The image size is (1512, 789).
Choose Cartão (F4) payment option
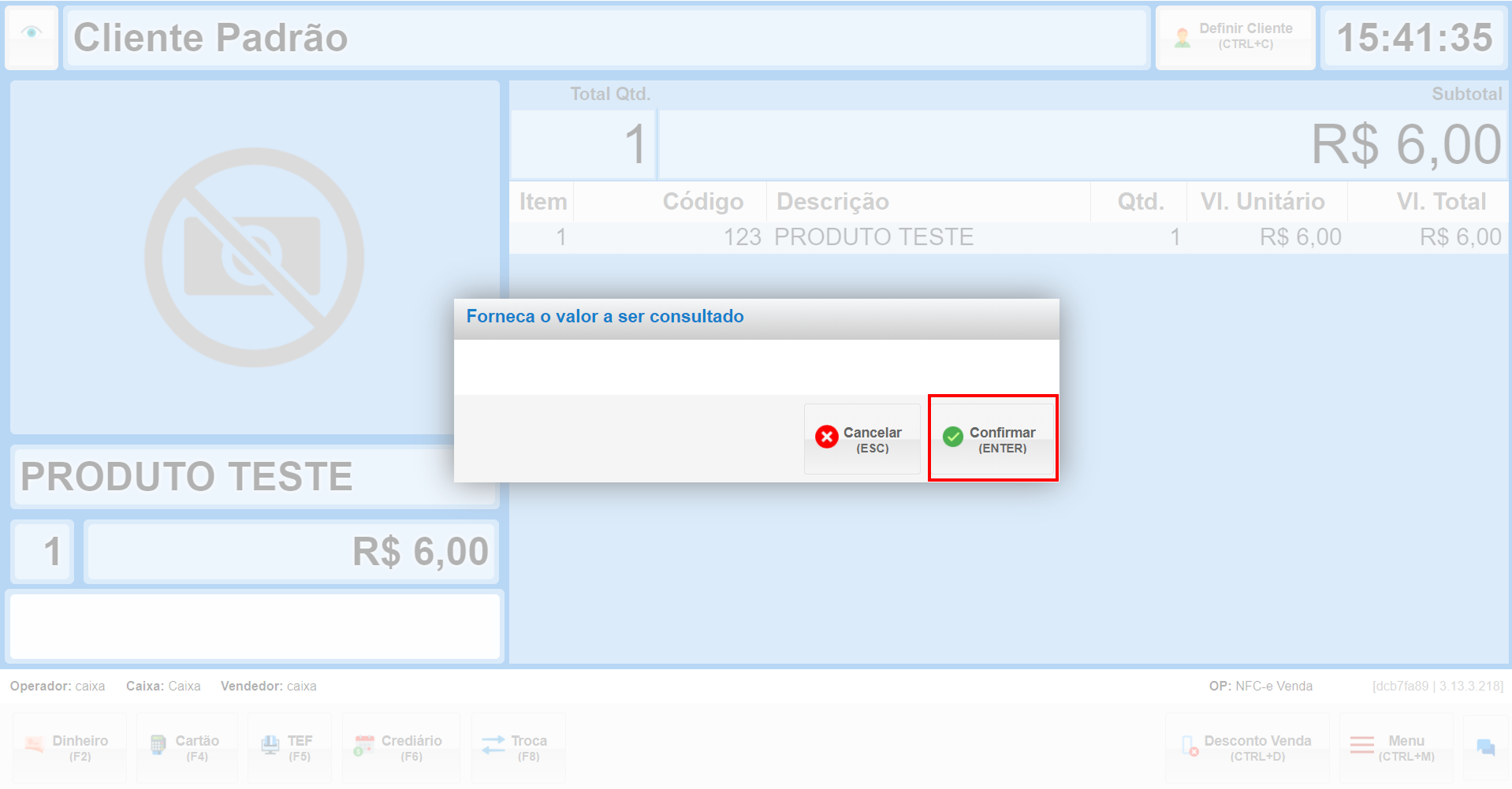coord(187,748)
